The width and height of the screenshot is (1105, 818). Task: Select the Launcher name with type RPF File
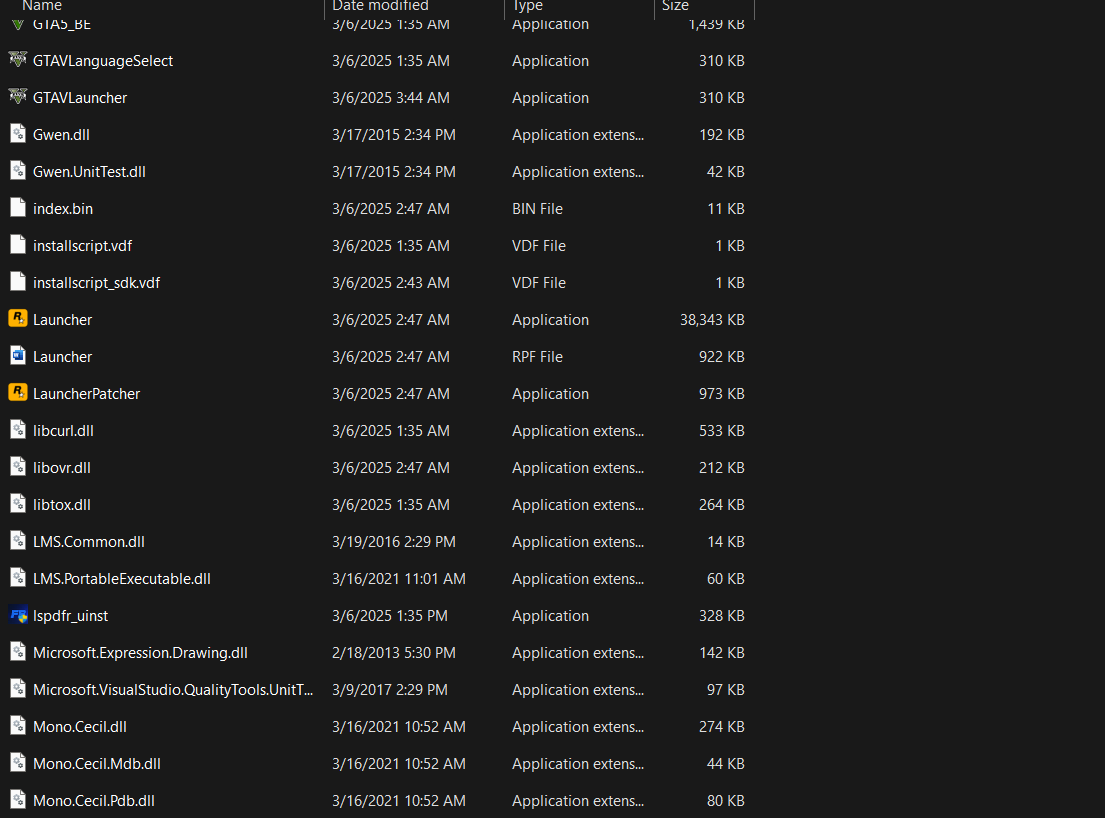coord(63,357)
